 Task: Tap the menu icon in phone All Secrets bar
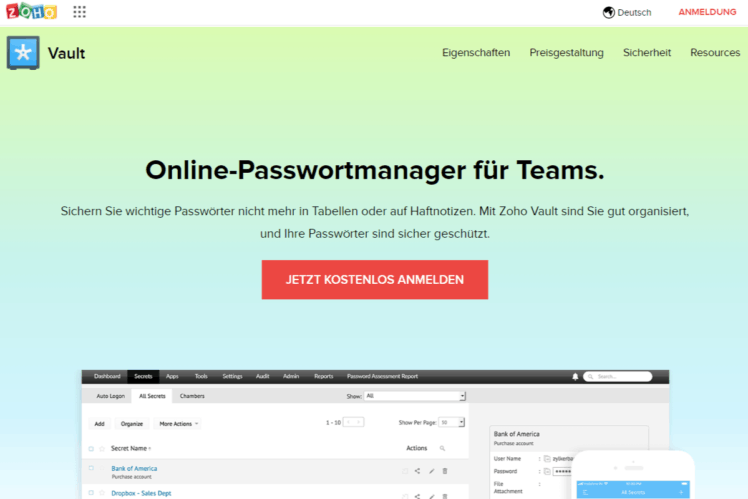(x=585, y=492)
